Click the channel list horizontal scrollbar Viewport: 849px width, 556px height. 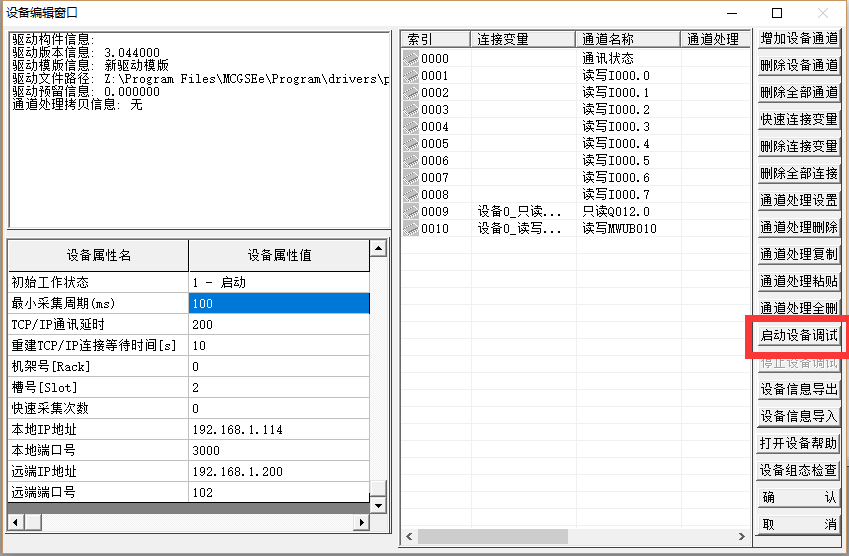coord(575,537)
